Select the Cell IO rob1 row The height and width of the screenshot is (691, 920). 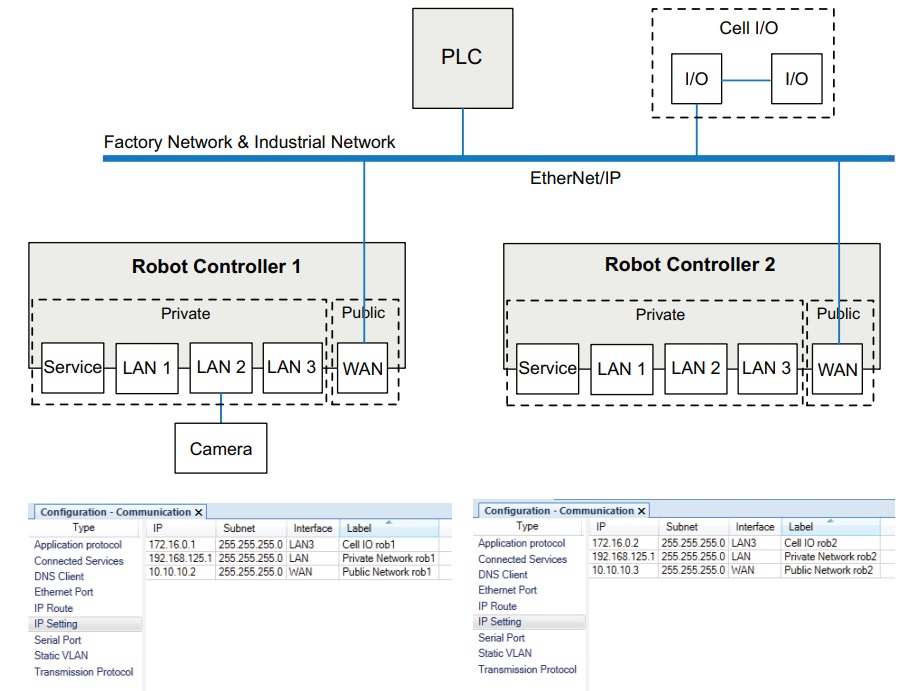point(371,544)
